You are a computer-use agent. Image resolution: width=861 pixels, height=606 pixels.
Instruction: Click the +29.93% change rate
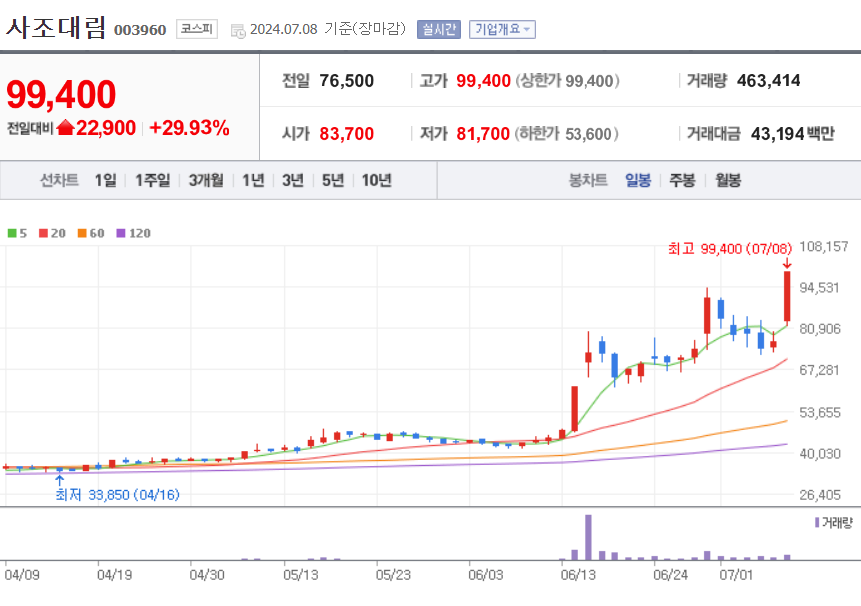point(189,128)
